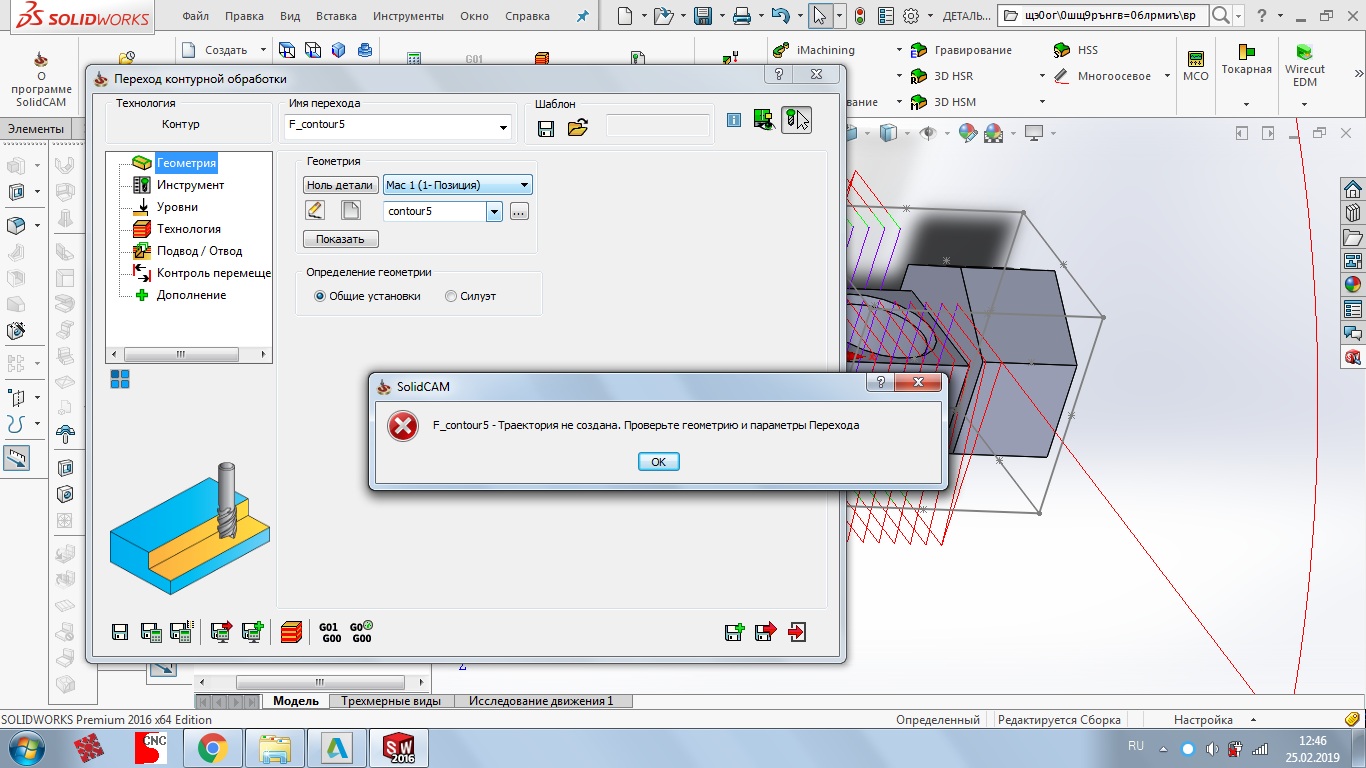Open the Вставка menu
This screenshot has height=768, width=1366.
point(336,16)
